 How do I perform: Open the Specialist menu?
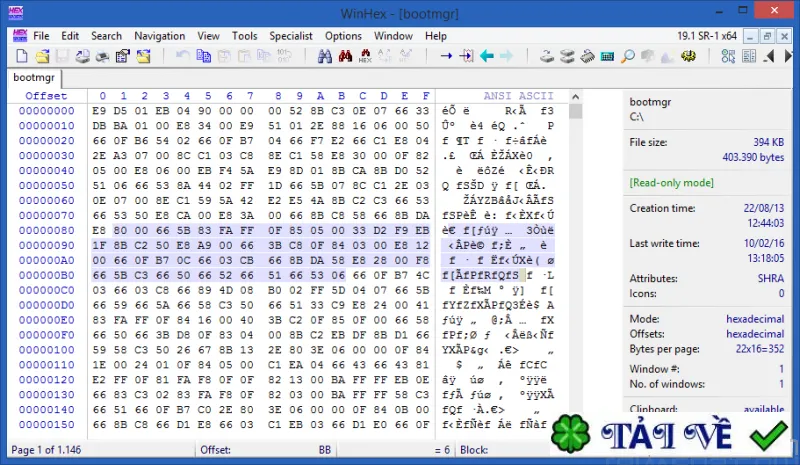tap(291, 36)
